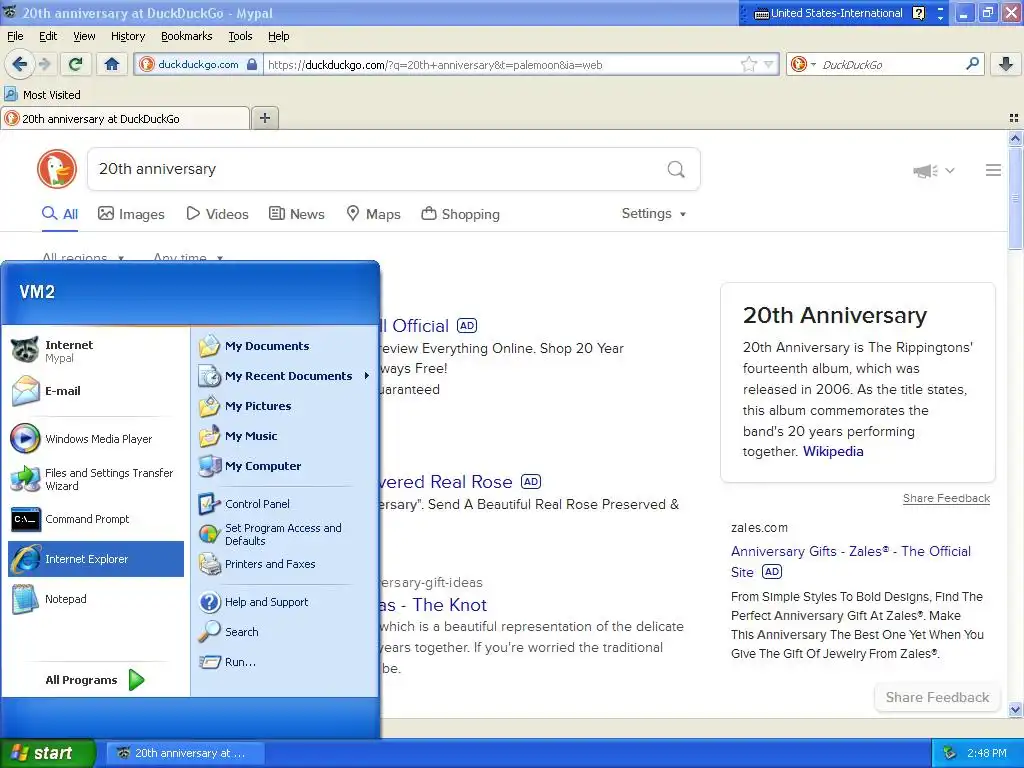Click the taskbar clock showing 2:48 PM
1024x768 pixels.
(x=987, y=753)
